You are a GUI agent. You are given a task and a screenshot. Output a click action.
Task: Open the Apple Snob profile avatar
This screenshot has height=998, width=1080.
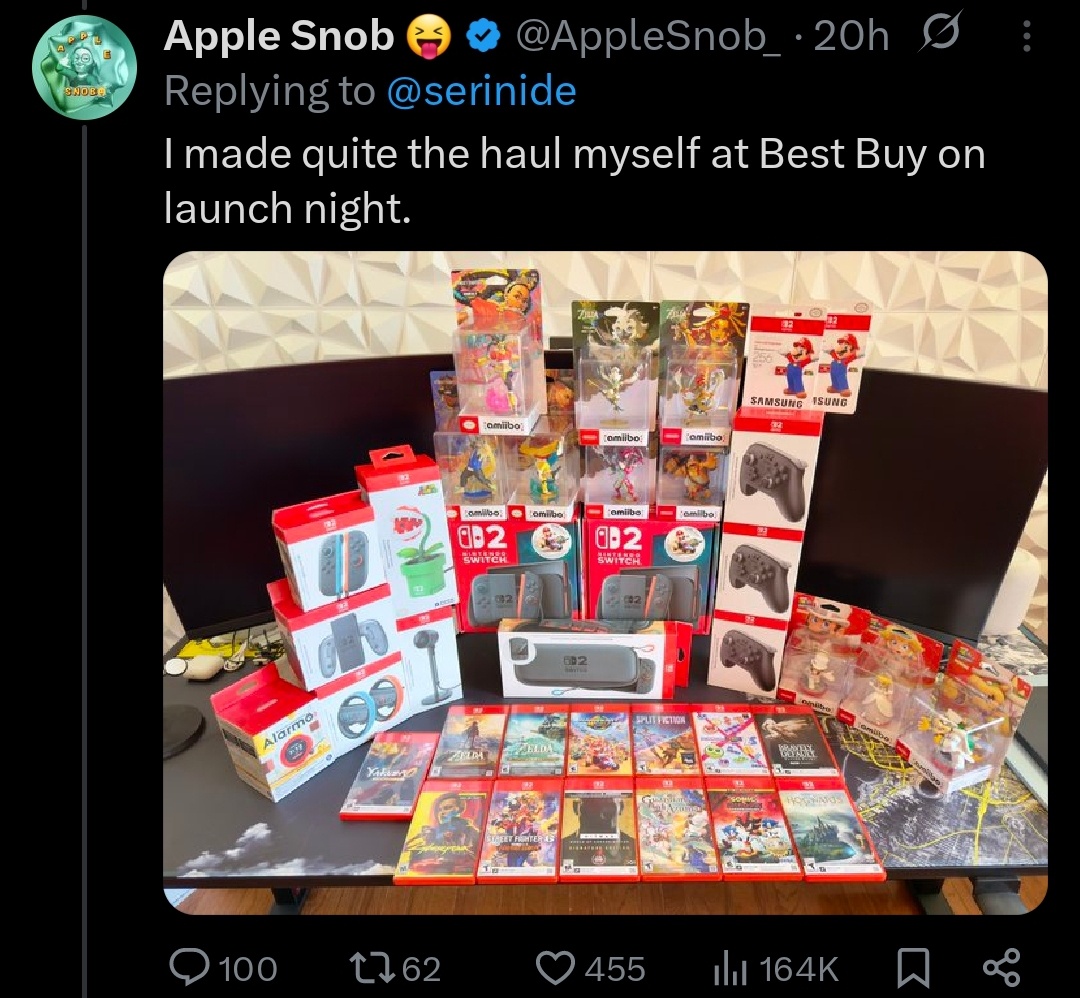84,66
